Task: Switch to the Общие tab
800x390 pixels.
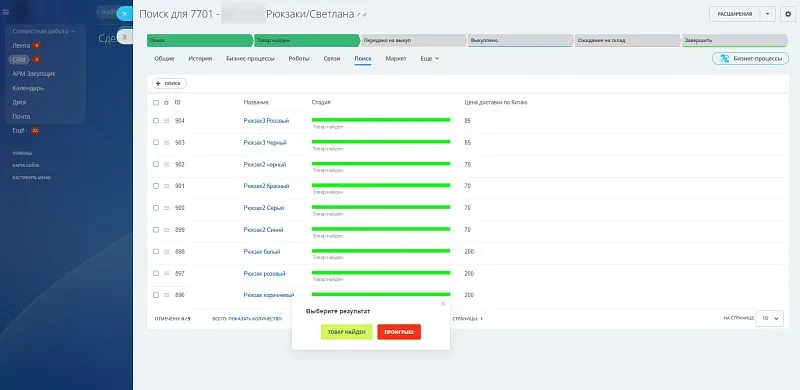Action: pyautogui.click(x=164, y=59)
